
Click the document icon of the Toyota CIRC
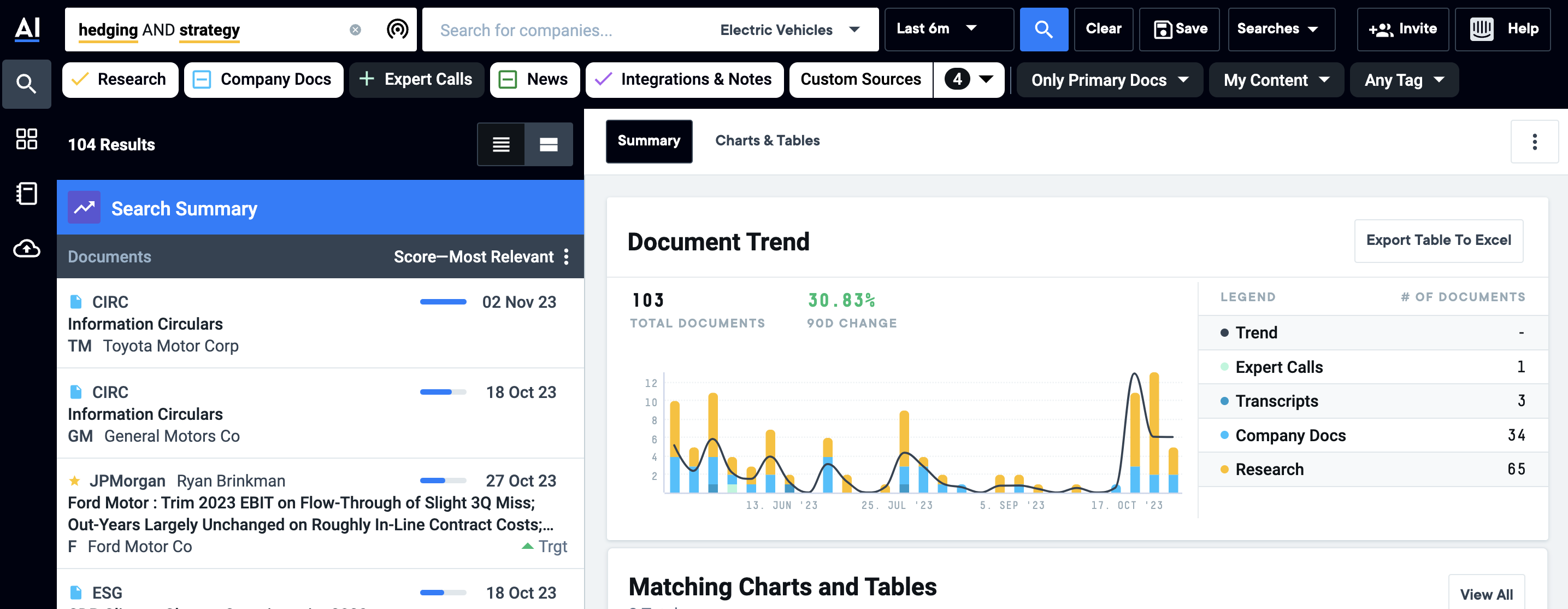(76, 301)
